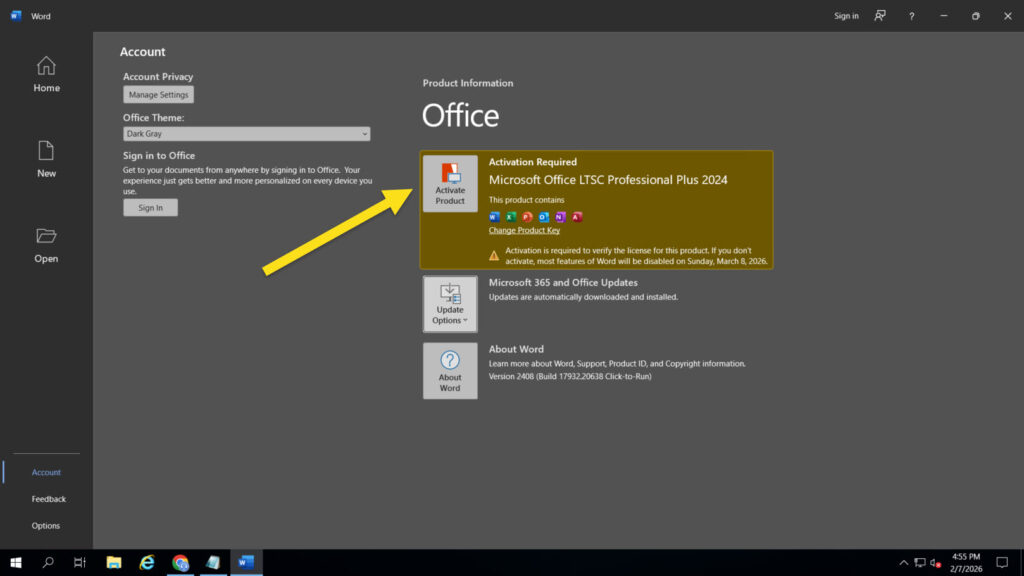Click the Word app icon in product contains row
Image resolution: width=1024 pixels, height=576 pixels.
[494, 217]
